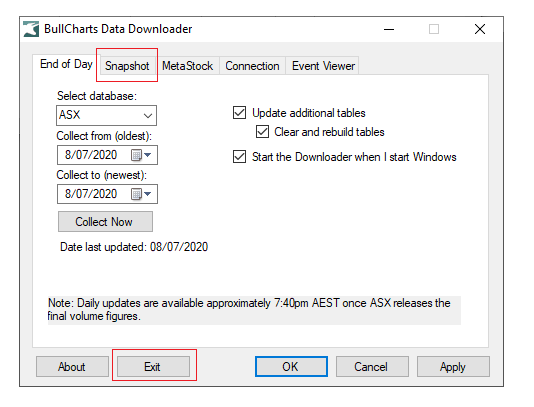Click the BullCharts Data Downloader title text
534x407 pixels.
tap(118, 29)
